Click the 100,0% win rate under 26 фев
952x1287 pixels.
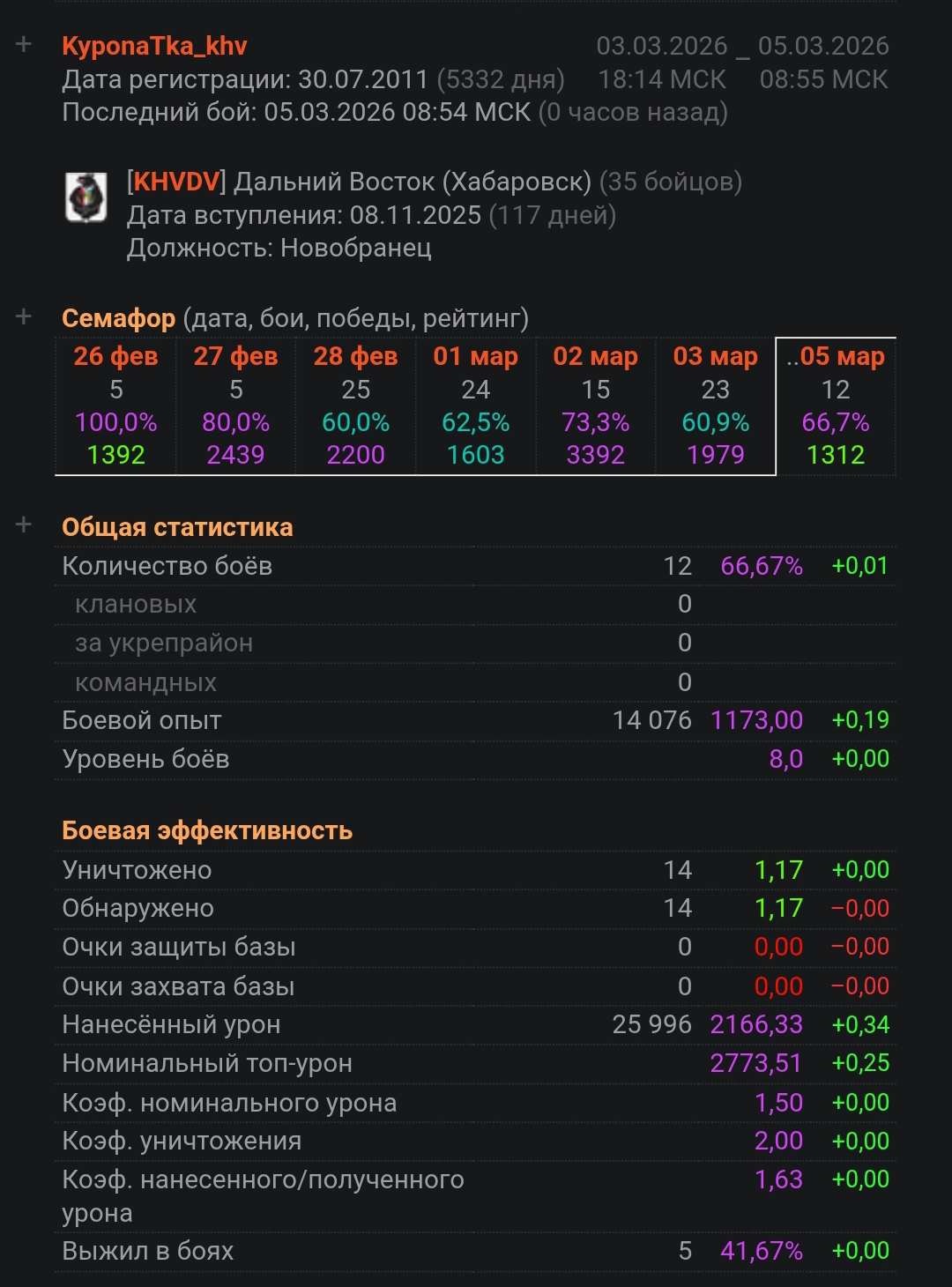pyautogui.click(x=115, y=422)
